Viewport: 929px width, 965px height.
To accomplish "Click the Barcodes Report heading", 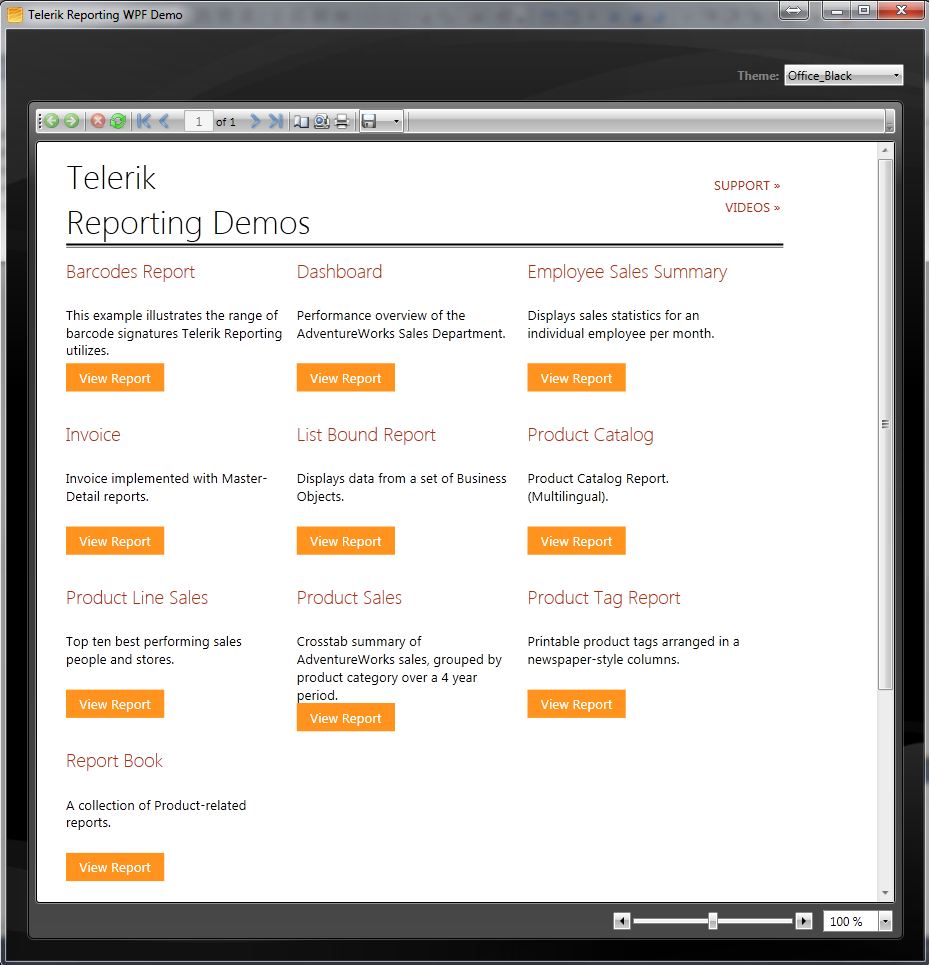I will [x=130, y=272].
